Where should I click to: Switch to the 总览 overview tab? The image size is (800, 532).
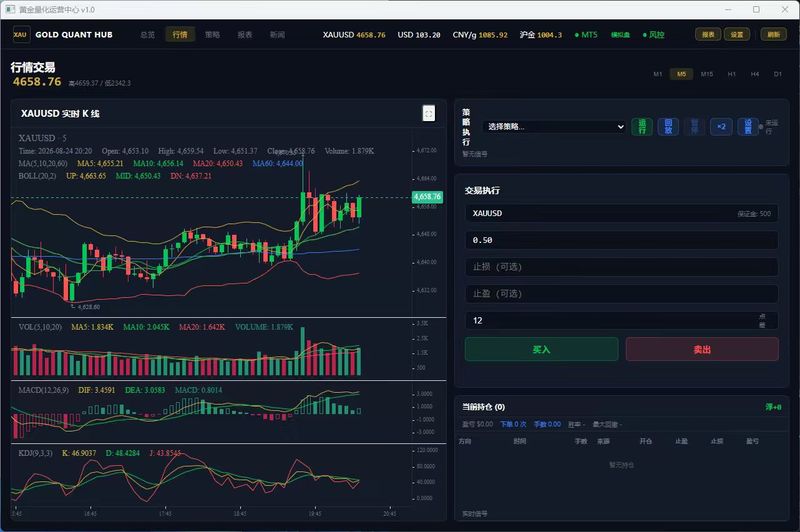click(147, 35)
